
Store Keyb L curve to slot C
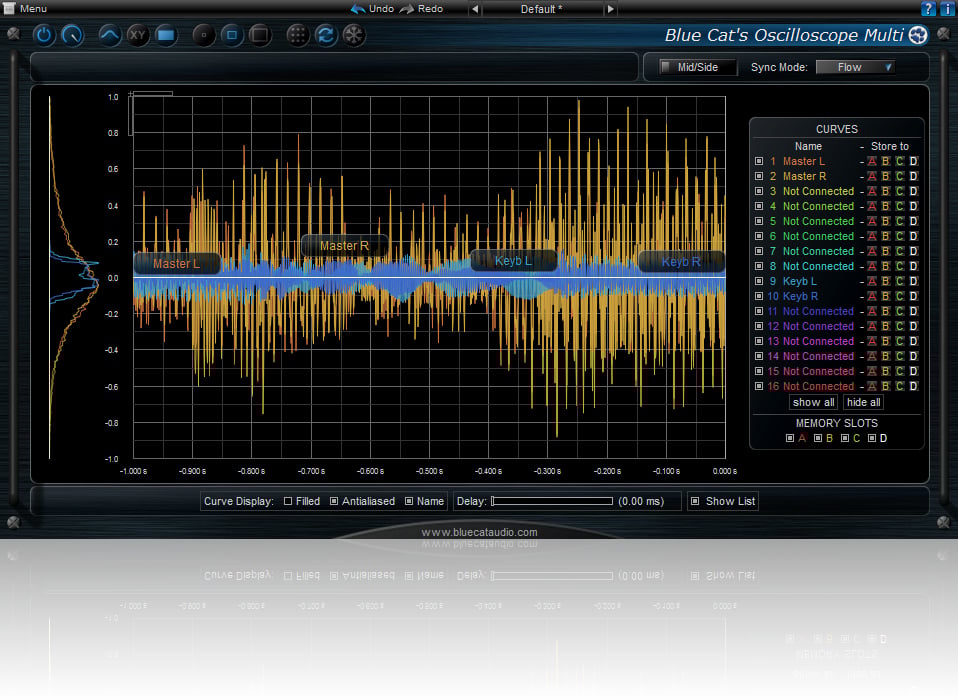point(899,281)
